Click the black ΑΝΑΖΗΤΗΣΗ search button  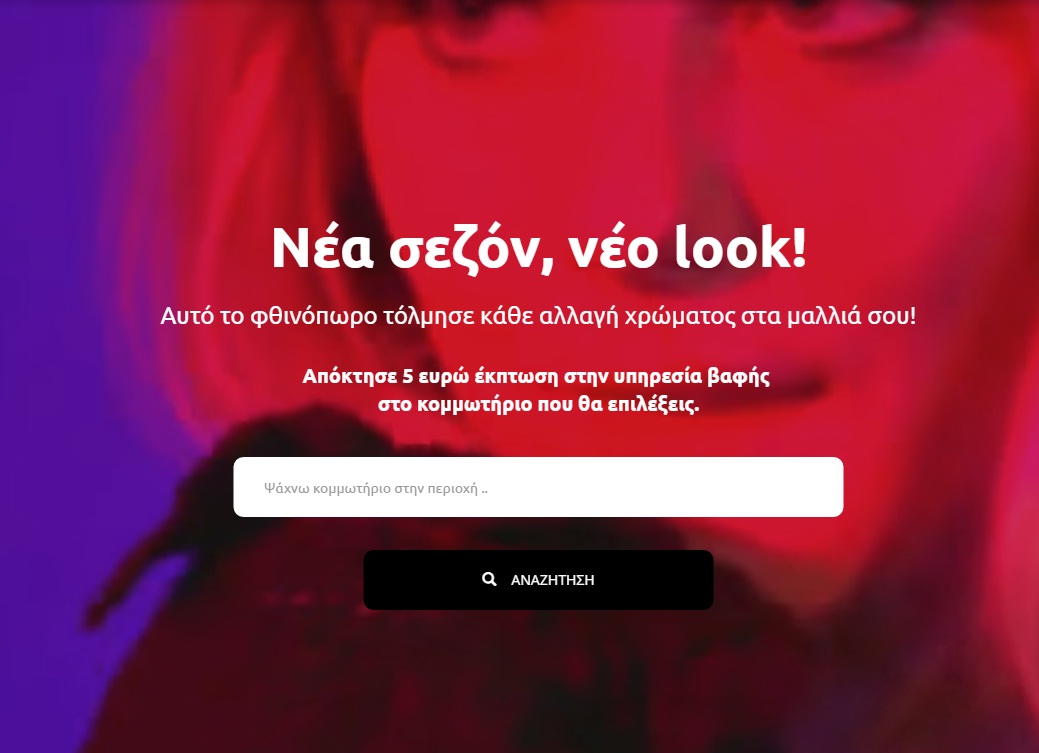tap(538, 580)
